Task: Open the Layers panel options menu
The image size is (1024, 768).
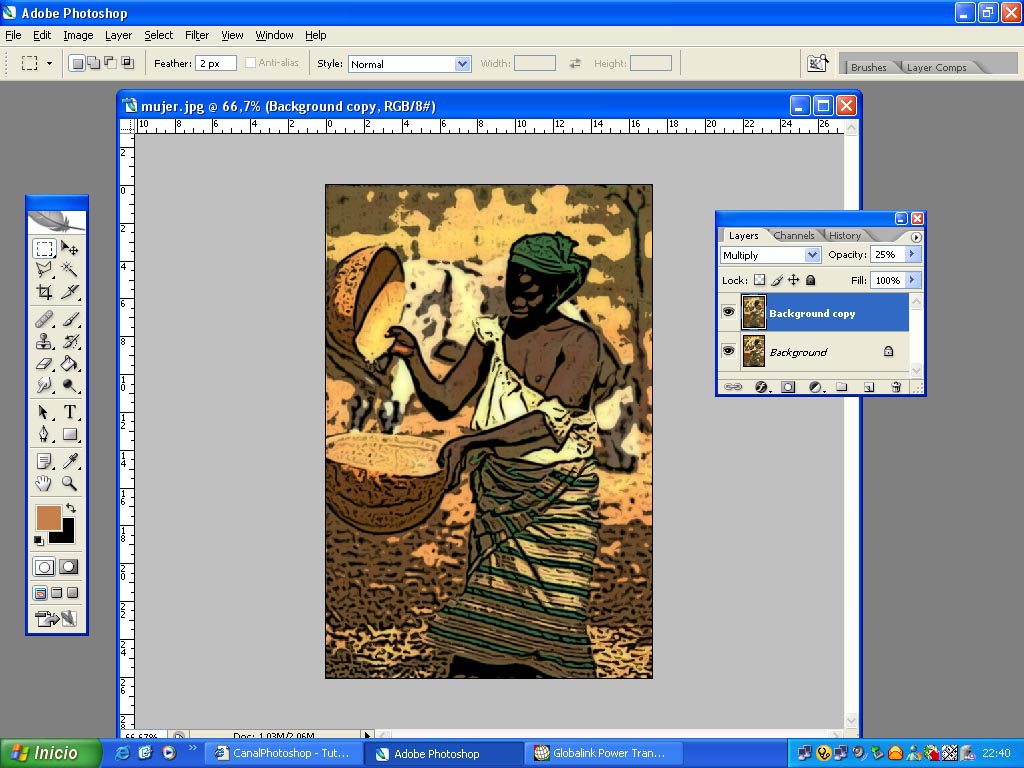Action: (x=916, y=237)
